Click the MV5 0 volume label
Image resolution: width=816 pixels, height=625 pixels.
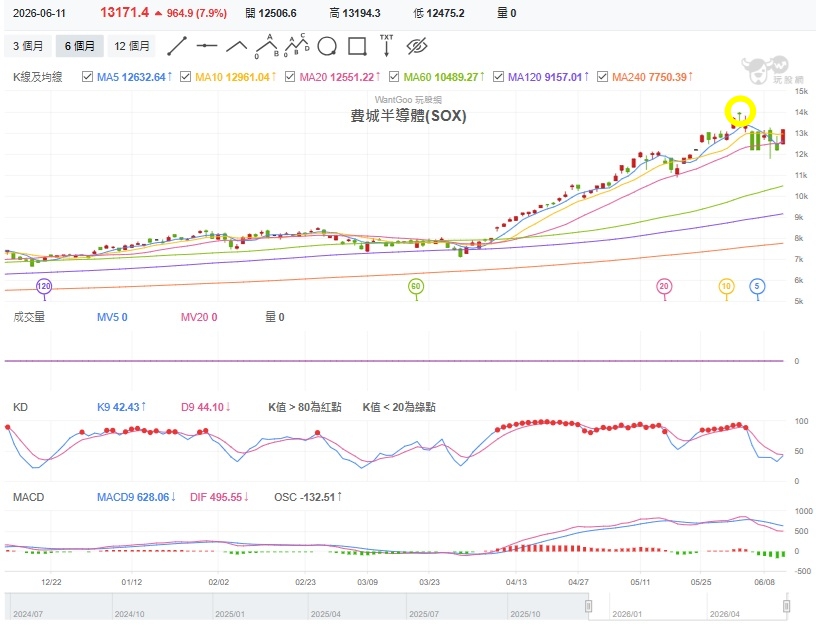pos(112,317)
